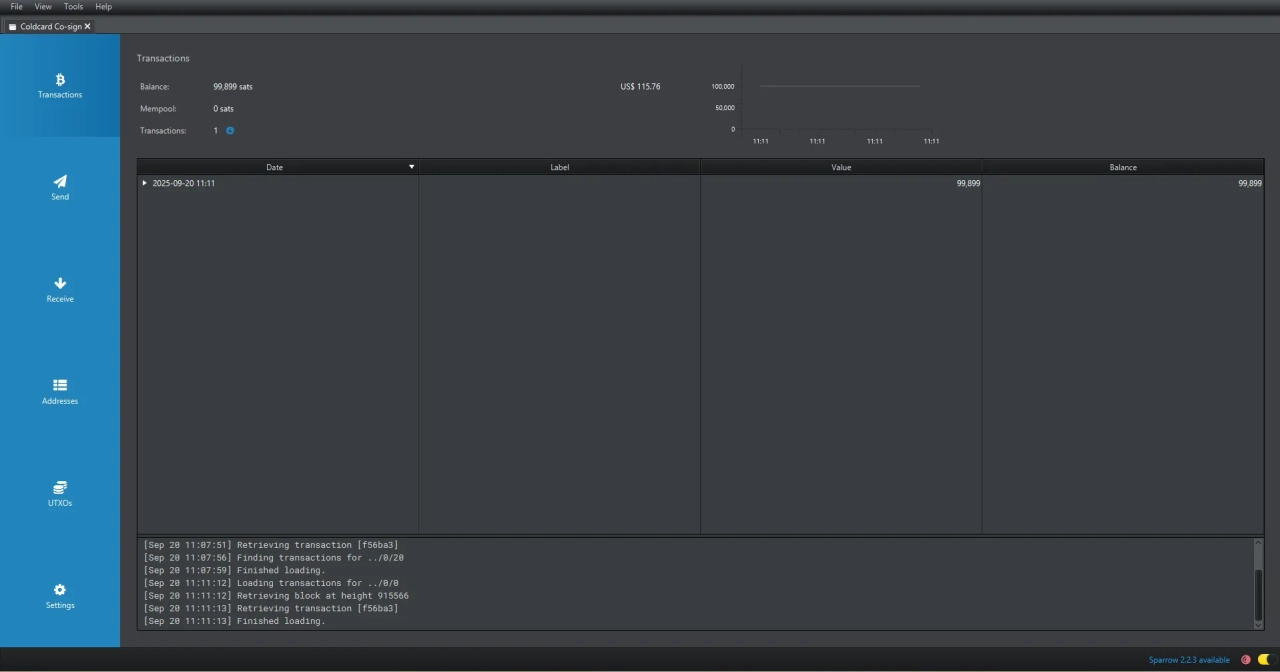Click the Date column sort arrow
The image size is (1280, 672).
click(411, 167)
